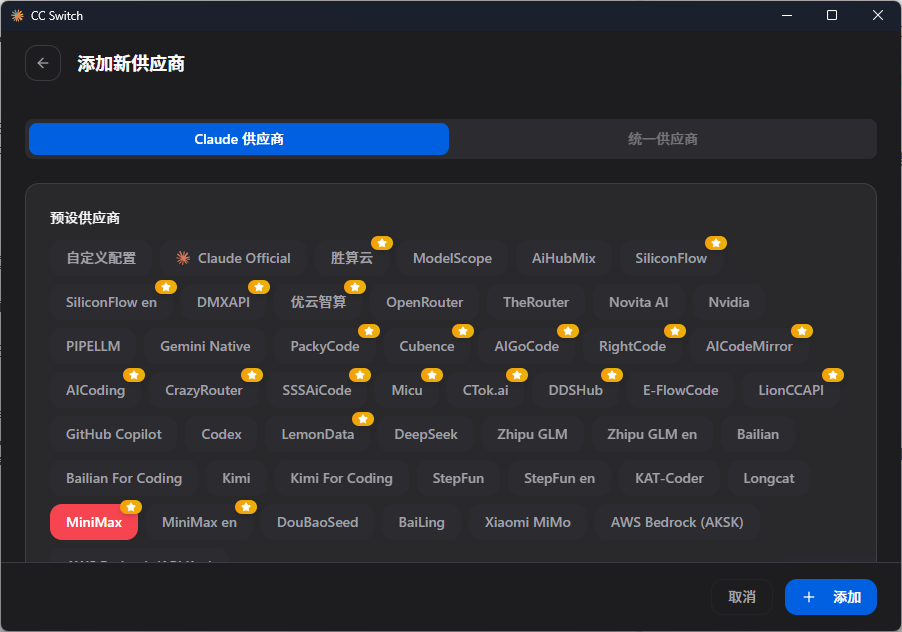This screenshot has height=632, width=902.
Task: Pick the StepFun en preset
Action: 559,478
